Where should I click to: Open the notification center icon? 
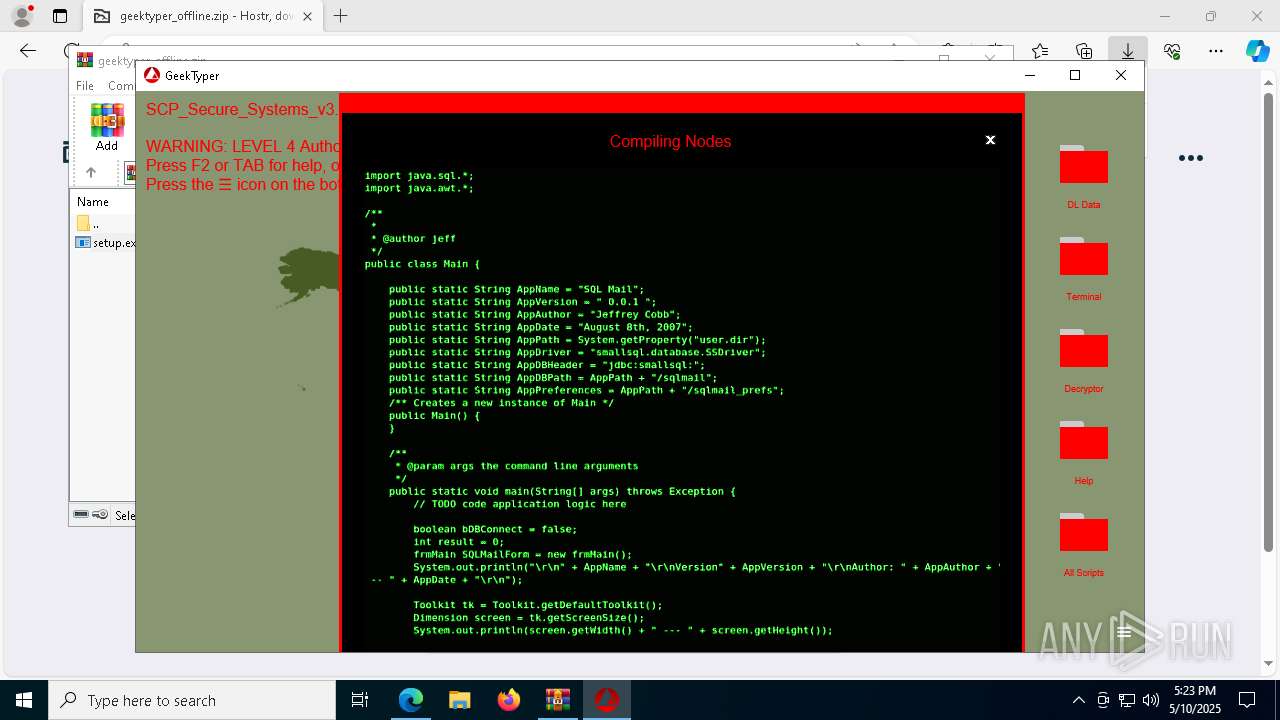1247,700
